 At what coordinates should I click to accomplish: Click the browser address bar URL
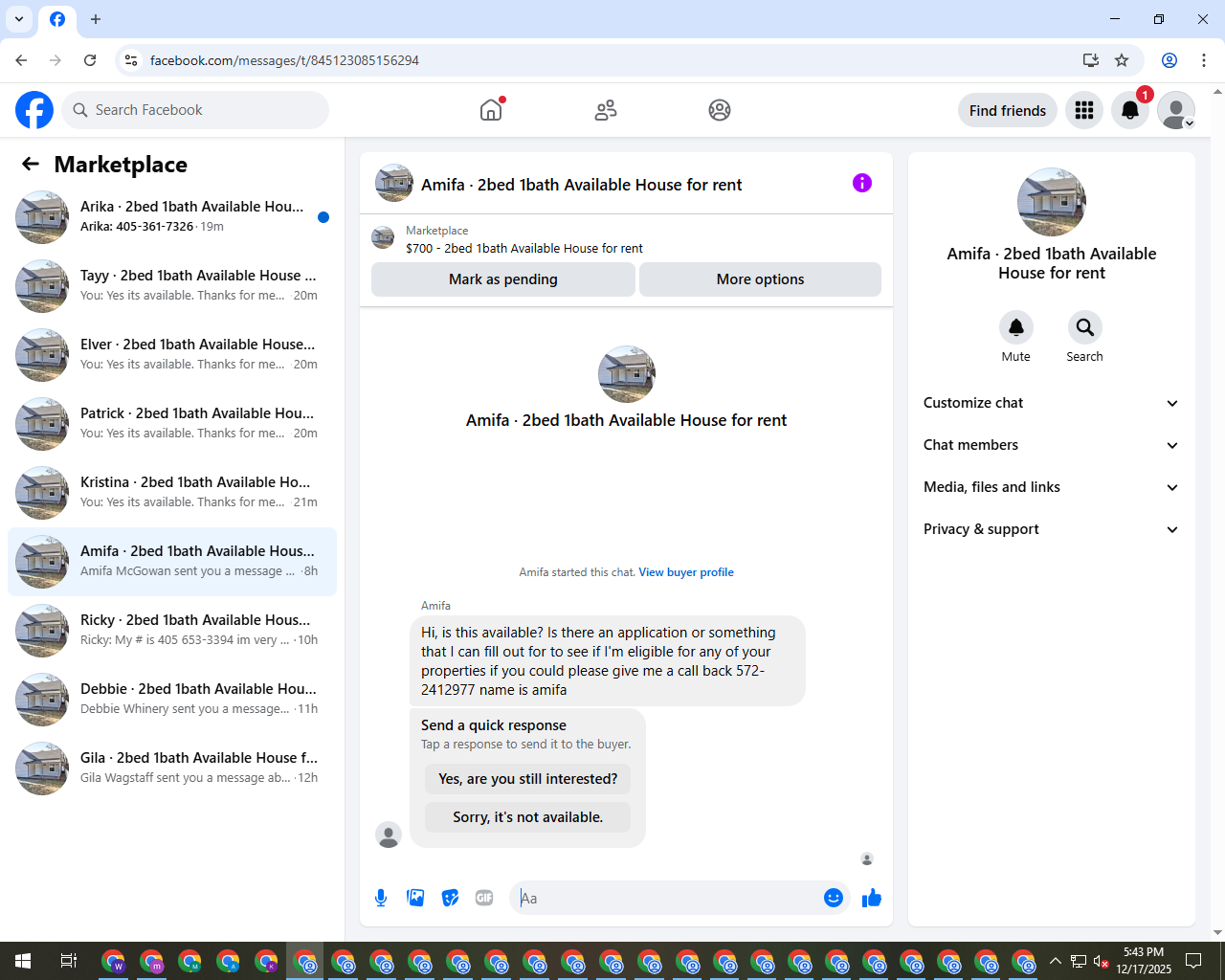[x=284, y=60]
